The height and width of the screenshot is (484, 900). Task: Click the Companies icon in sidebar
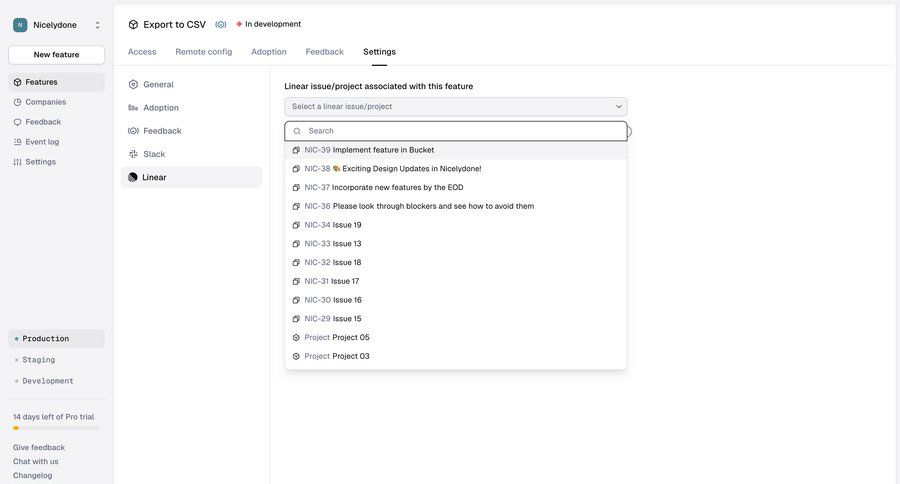[18, 102]
